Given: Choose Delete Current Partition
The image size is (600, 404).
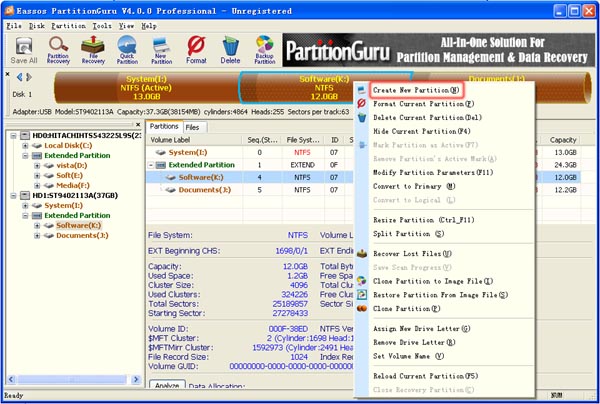Looking at the screenshot, I should click(x=427, y=117).
